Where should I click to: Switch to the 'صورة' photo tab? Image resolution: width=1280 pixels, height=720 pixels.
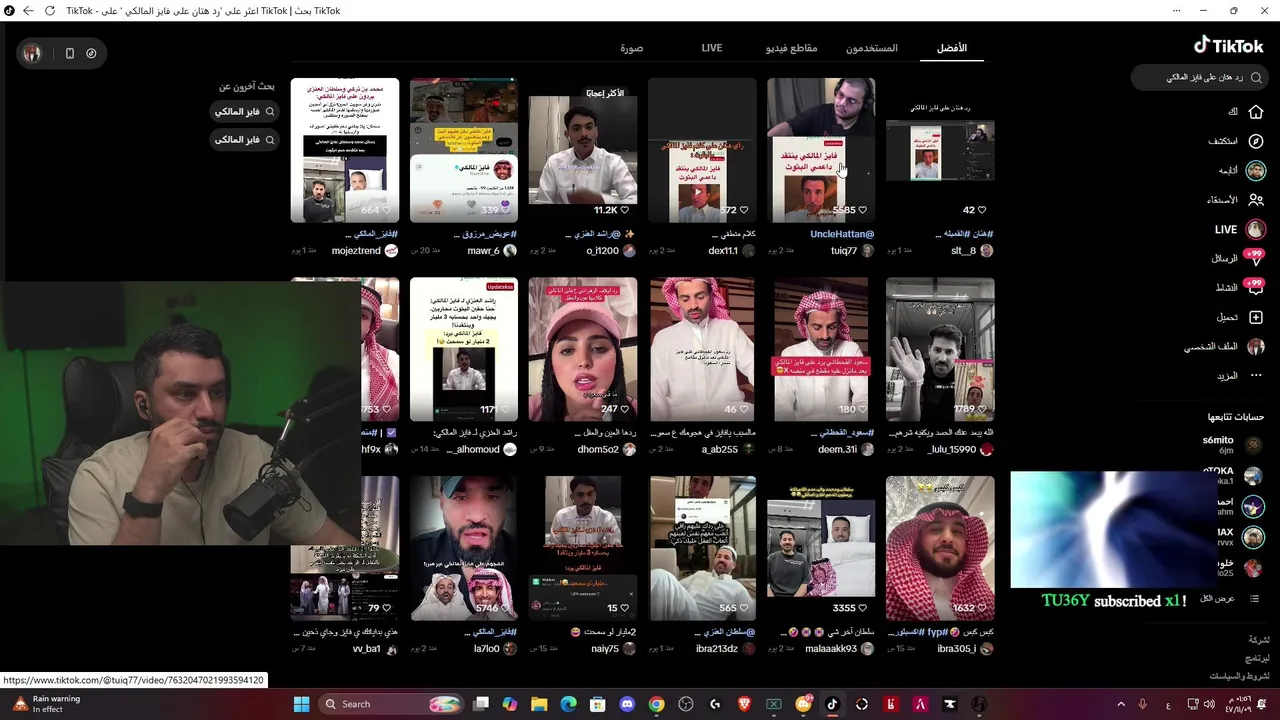click(631, 48)
